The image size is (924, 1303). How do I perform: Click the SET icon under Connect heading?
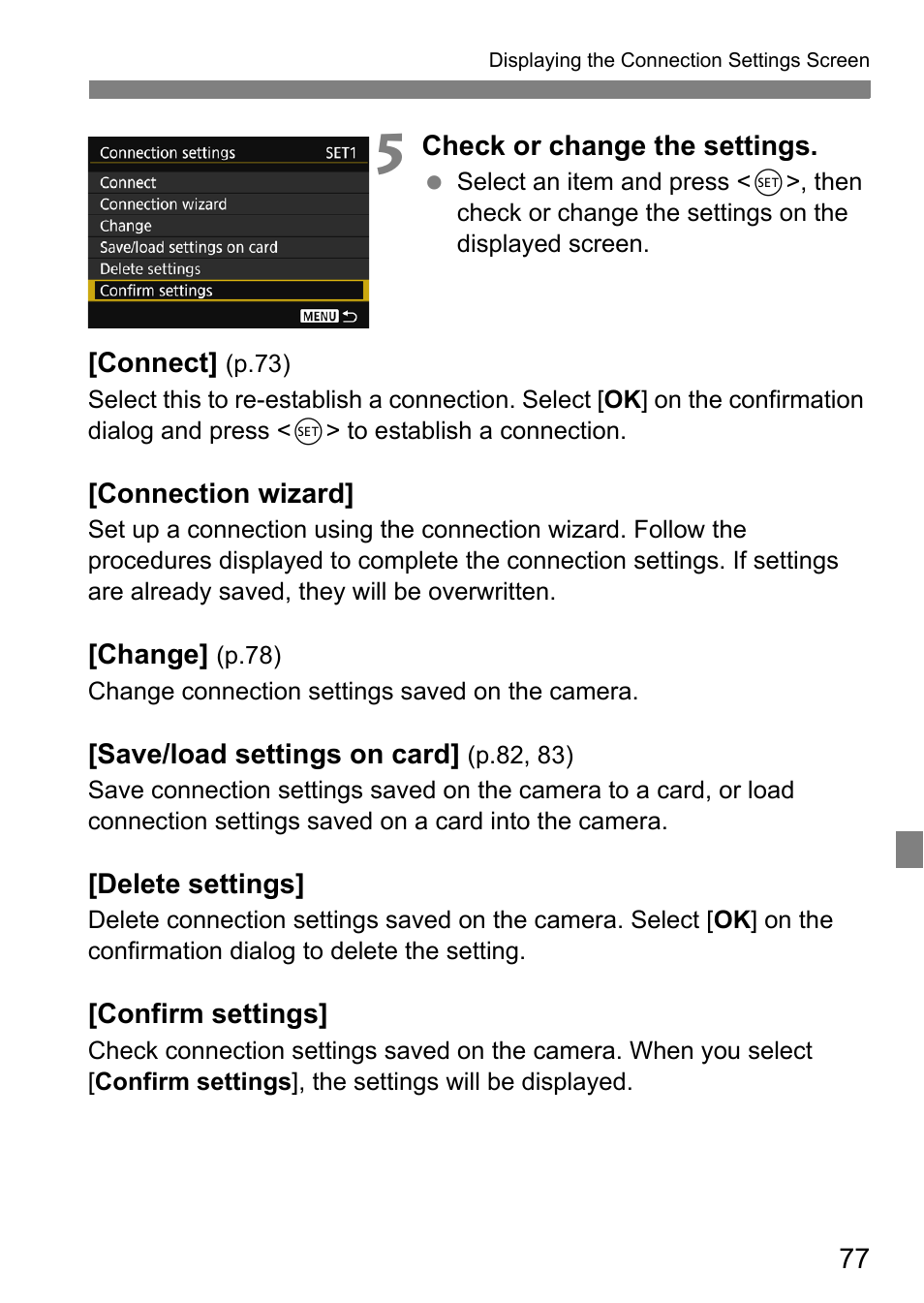click(308, 431)
